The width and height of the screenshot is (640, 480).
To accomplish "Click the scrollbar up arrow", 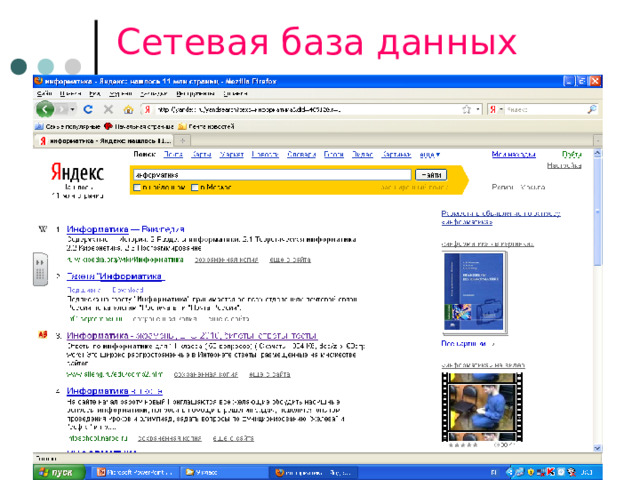I will pyautogui.click(x=598, y=154).
